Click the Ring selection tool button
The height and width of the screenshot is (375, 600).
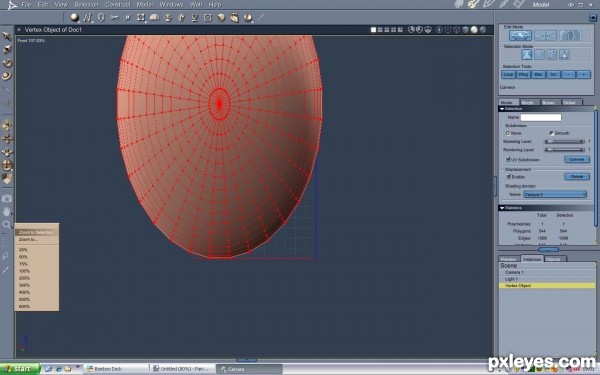[523, 75]
